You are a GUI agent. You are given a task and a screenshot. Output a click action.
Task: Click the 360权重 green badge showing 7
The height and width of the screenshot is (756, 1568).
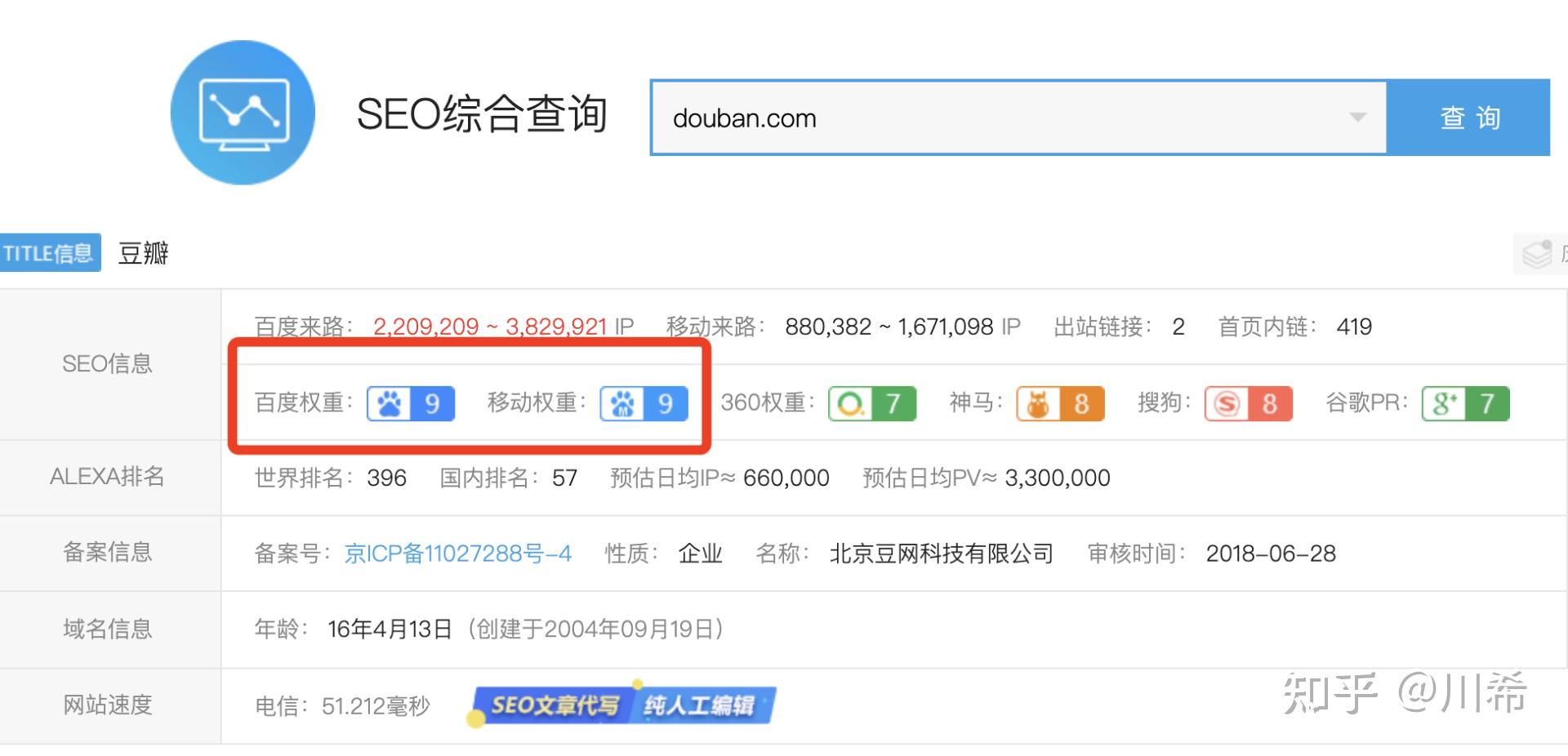tap(872, 403)
